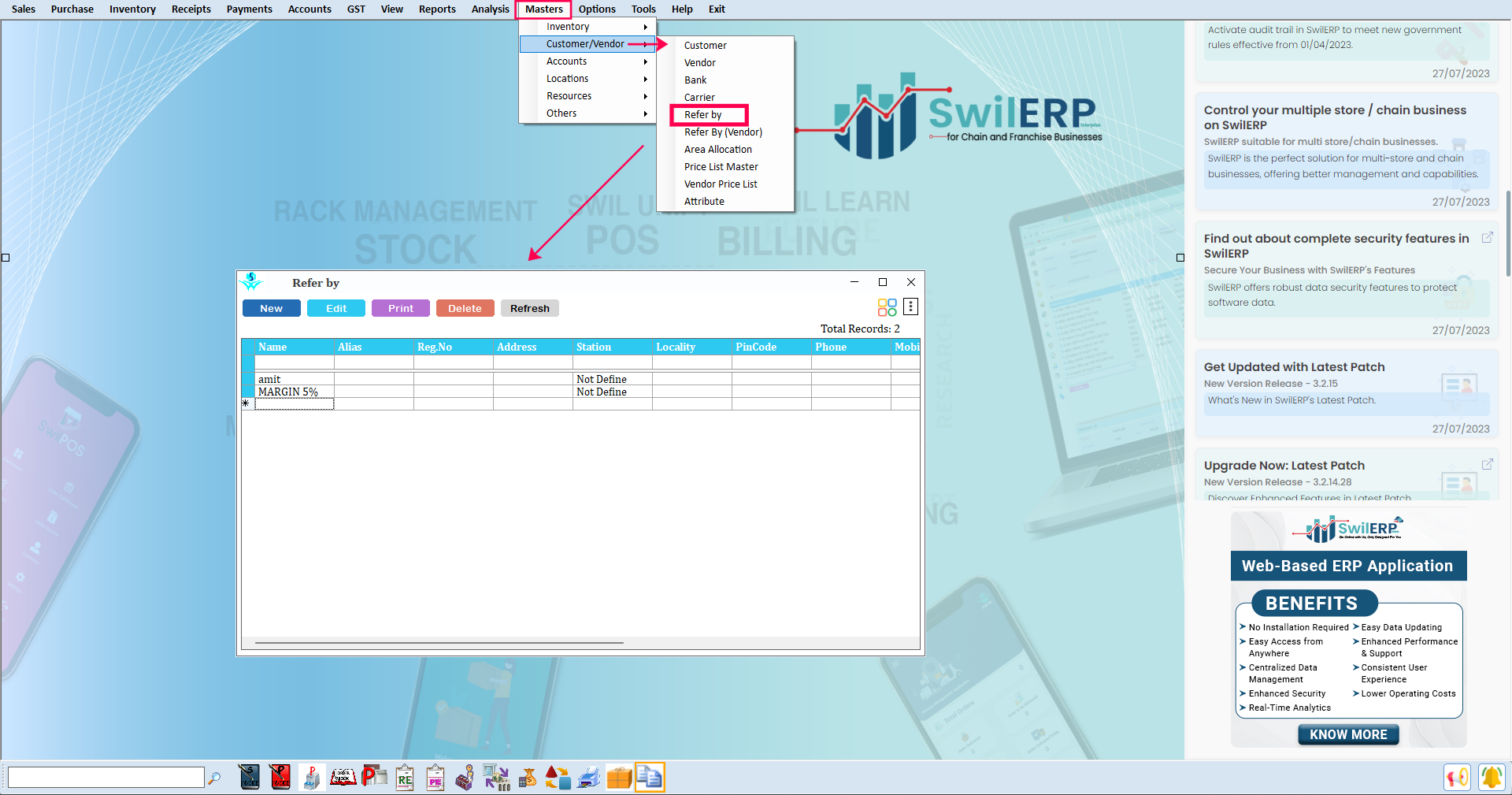Screen dimensions: 1512x795
Task: Click the Delete button in Refer by
Action: pos(465,308)
